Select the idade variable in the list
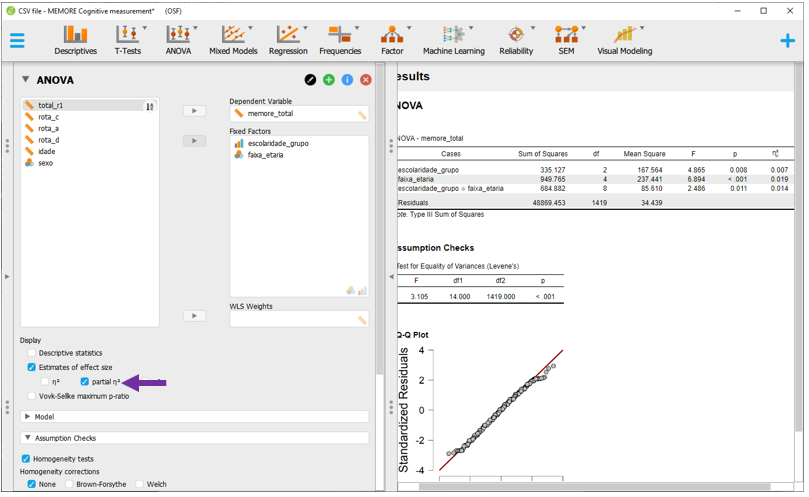This screenshot has height=497, width=809. (47, 151)
